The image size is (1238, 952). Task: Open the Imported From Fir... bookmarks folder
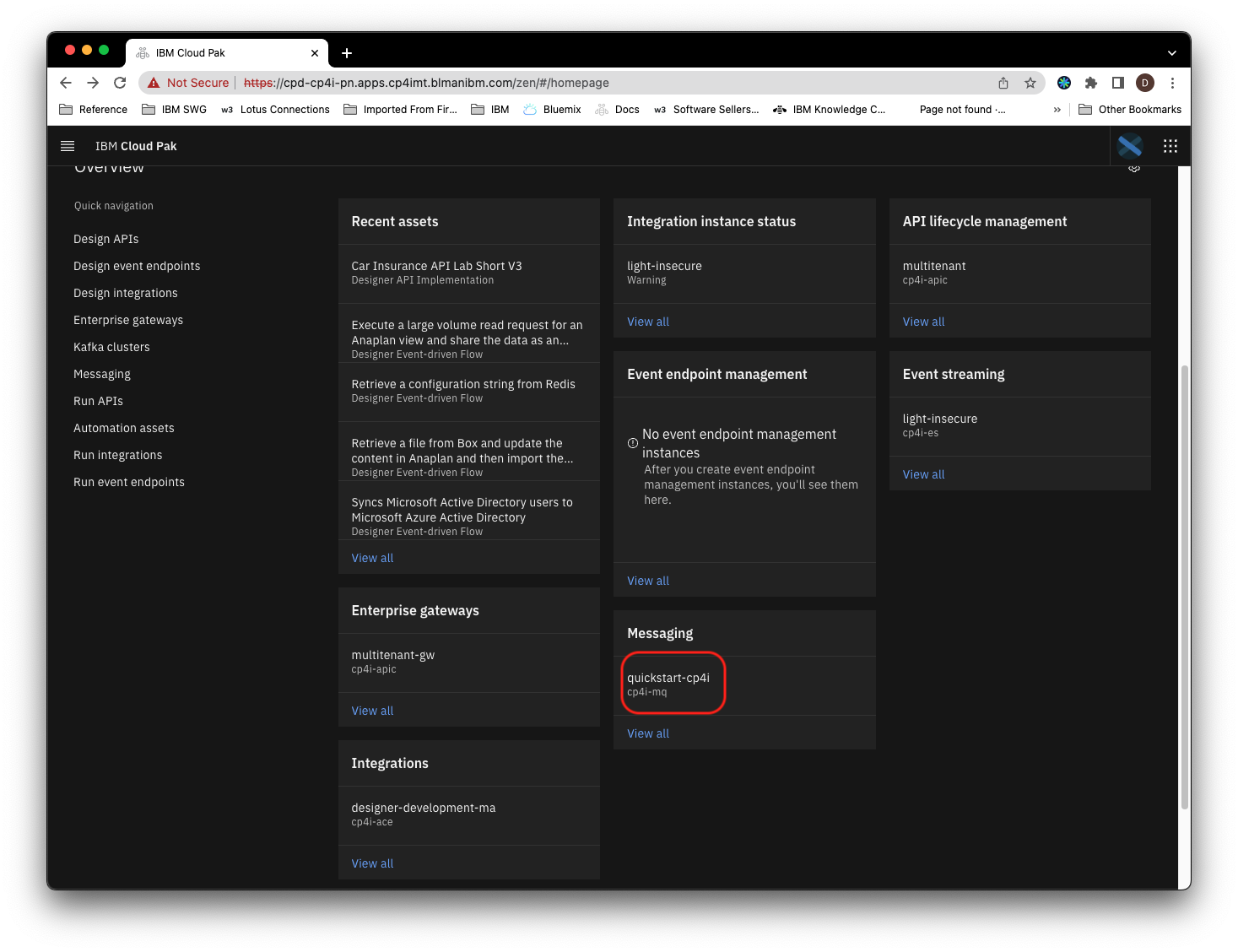click(x=400, y=110)
